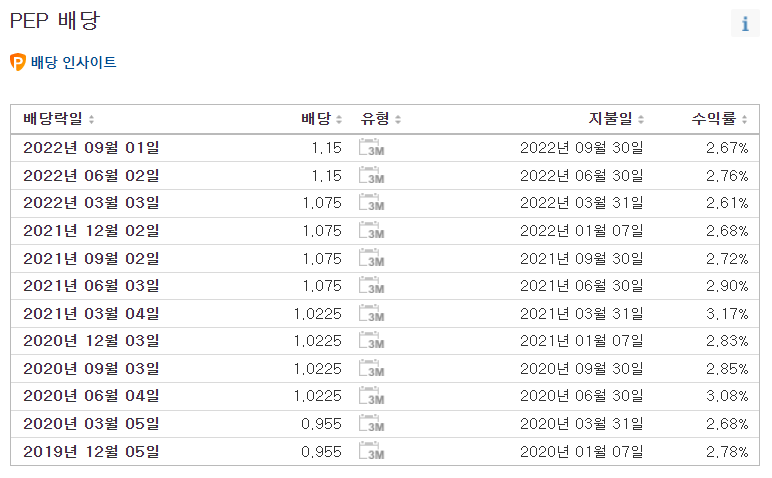
Task: Open the 배당 인사이트 link
Action: (73, 62)
